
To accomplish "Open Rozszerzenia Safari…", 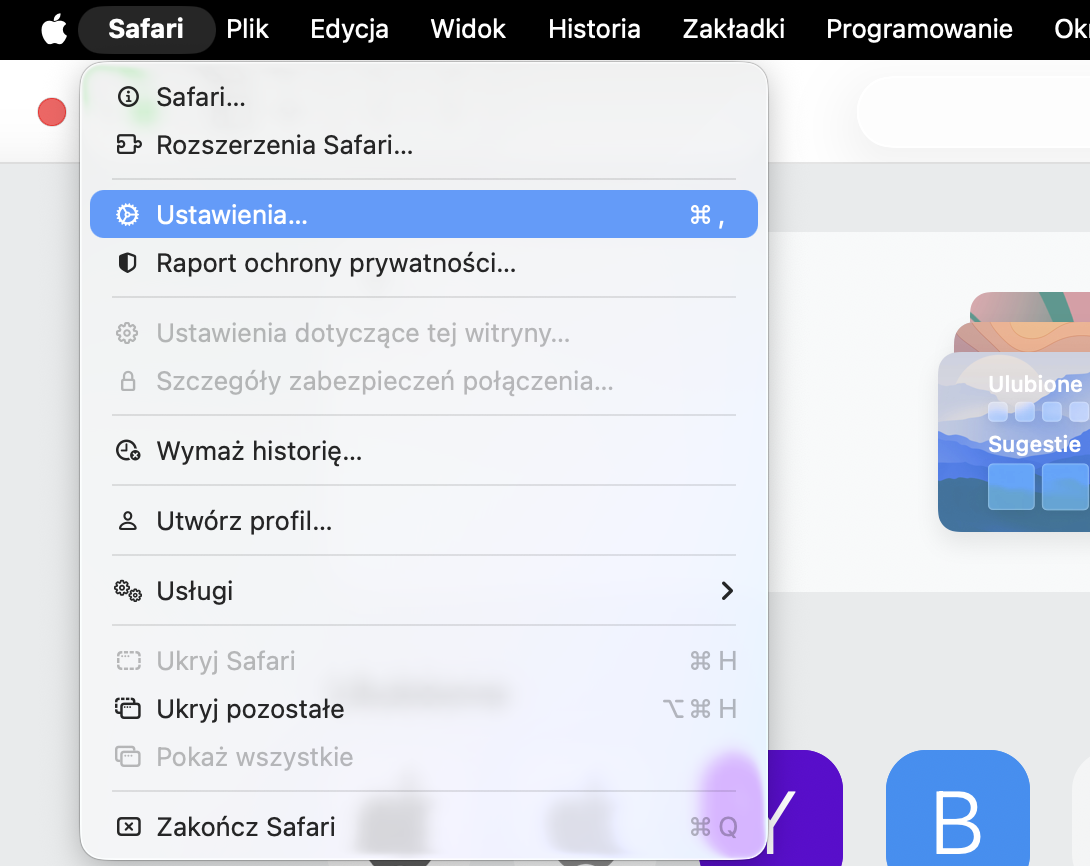I will [423, 145].
